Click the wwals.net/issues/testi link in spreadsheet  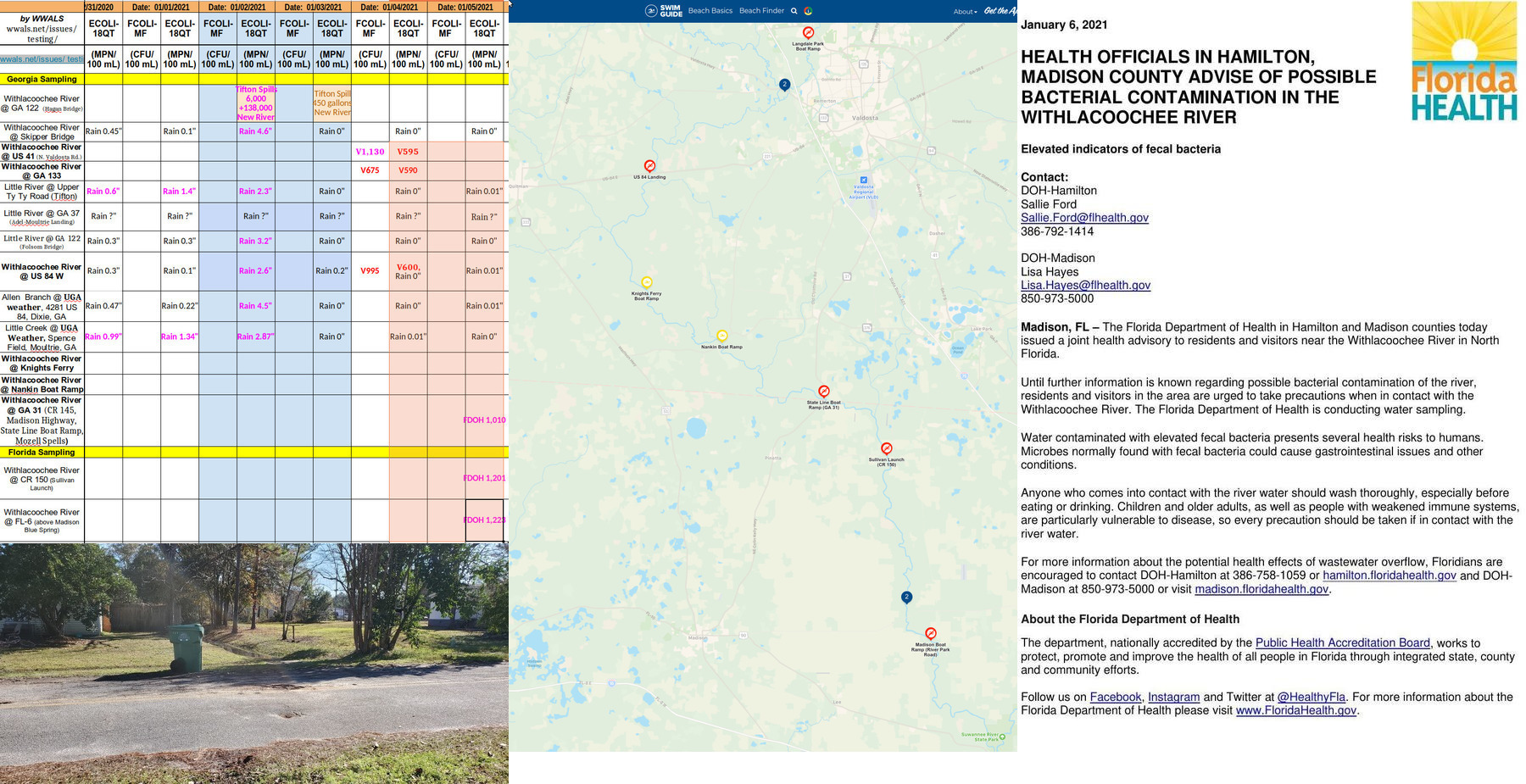(x=42, y=59)
